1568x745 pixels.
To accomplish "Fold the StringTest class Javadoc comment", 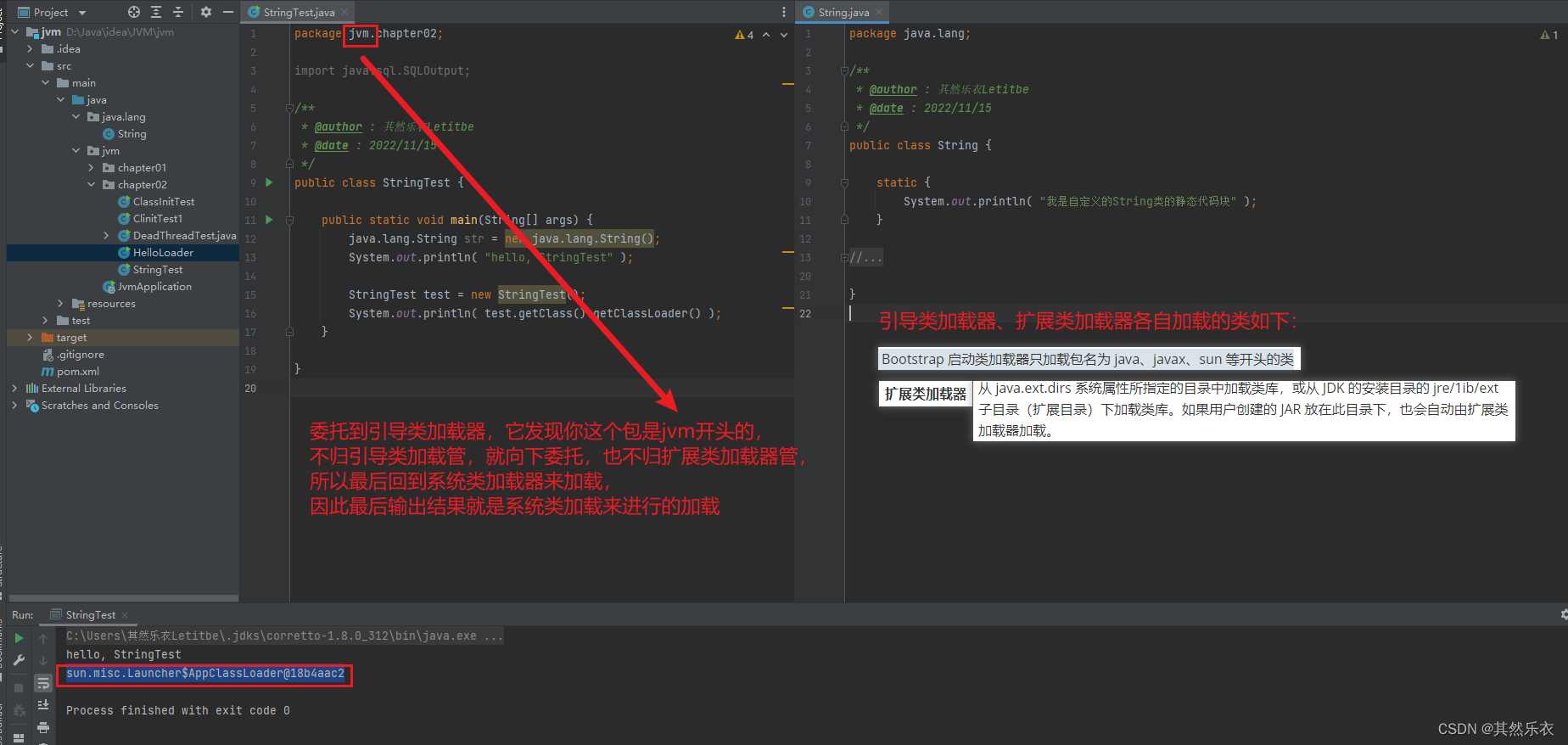I will pos(289,108).
